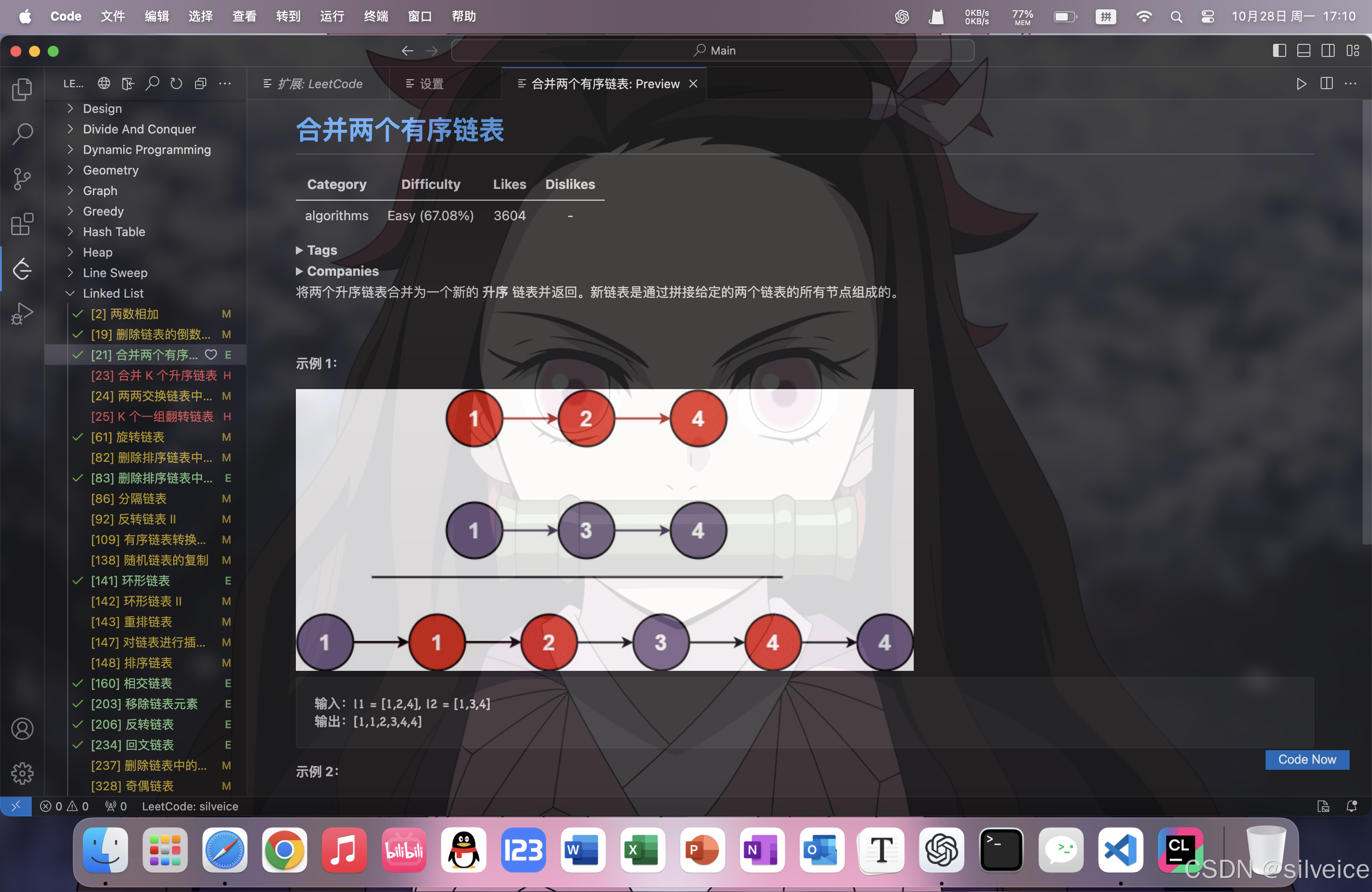Expand the Hash Table category

[x=70, y=232]
